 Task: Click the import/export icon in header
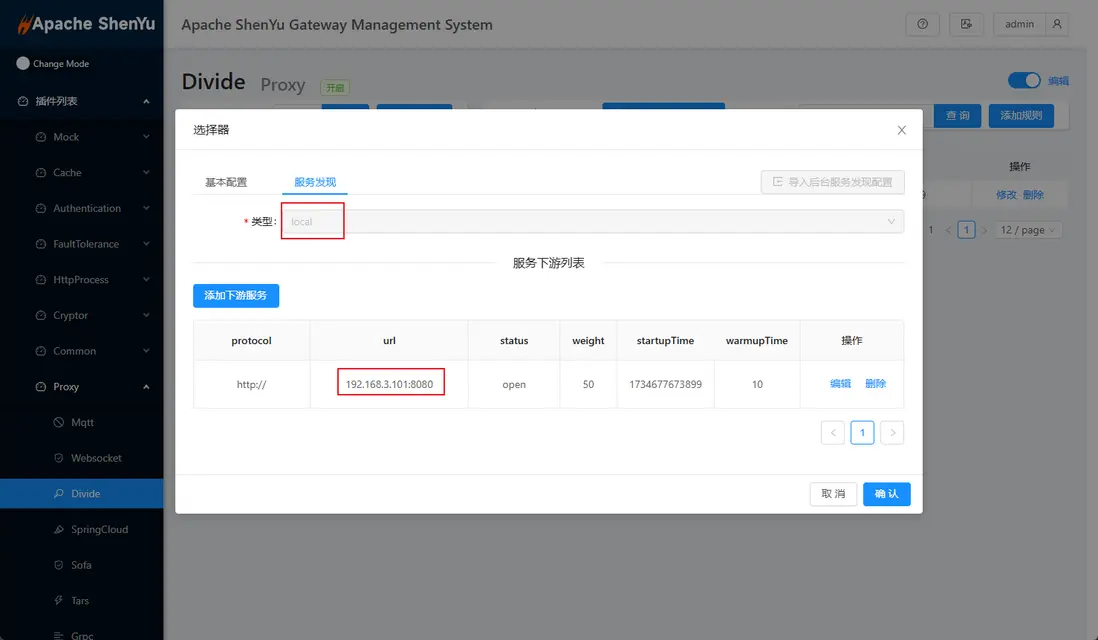[x=966, y=24]
